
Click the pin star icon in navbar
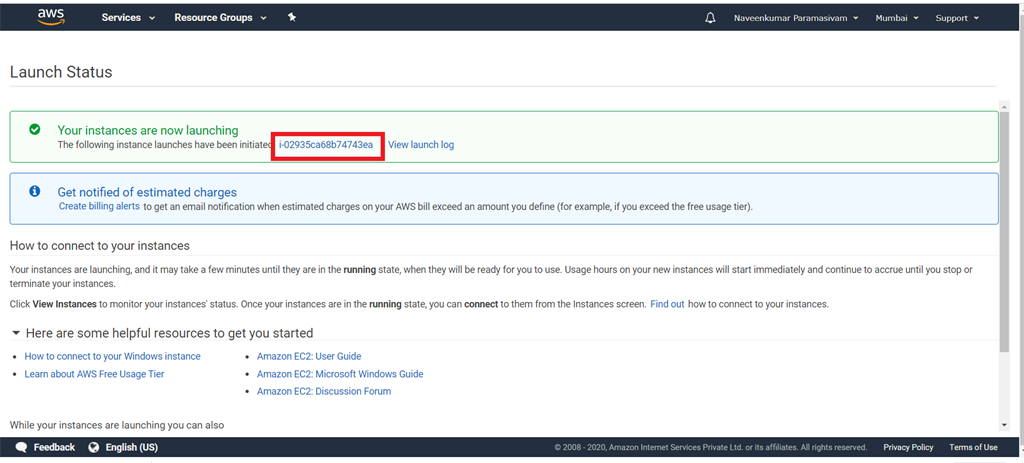tap(292, 18)
